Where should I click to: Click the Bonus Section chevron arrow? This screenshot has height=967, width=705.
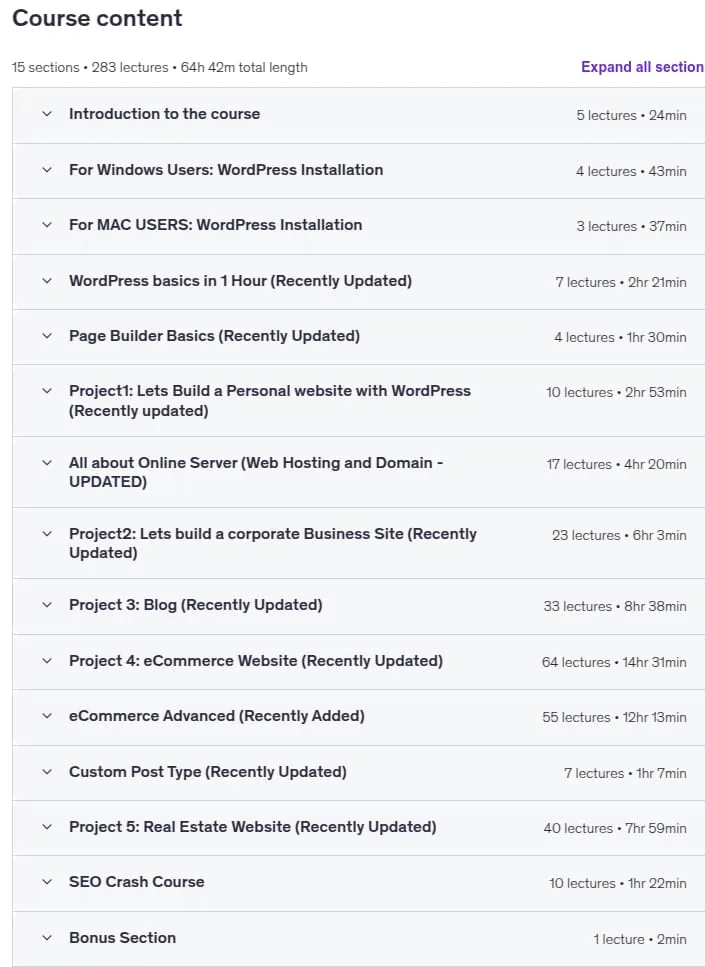tap(47, 937)
